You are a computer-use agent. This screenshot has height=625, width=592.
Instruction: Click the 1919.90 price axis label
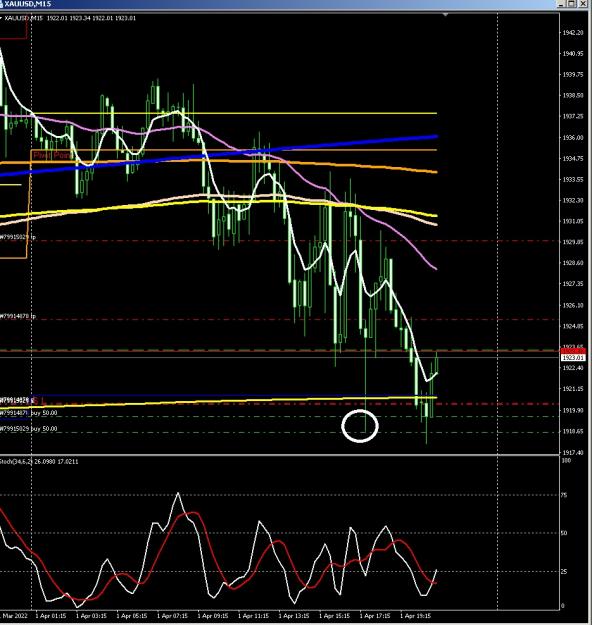tap(573, 410)
